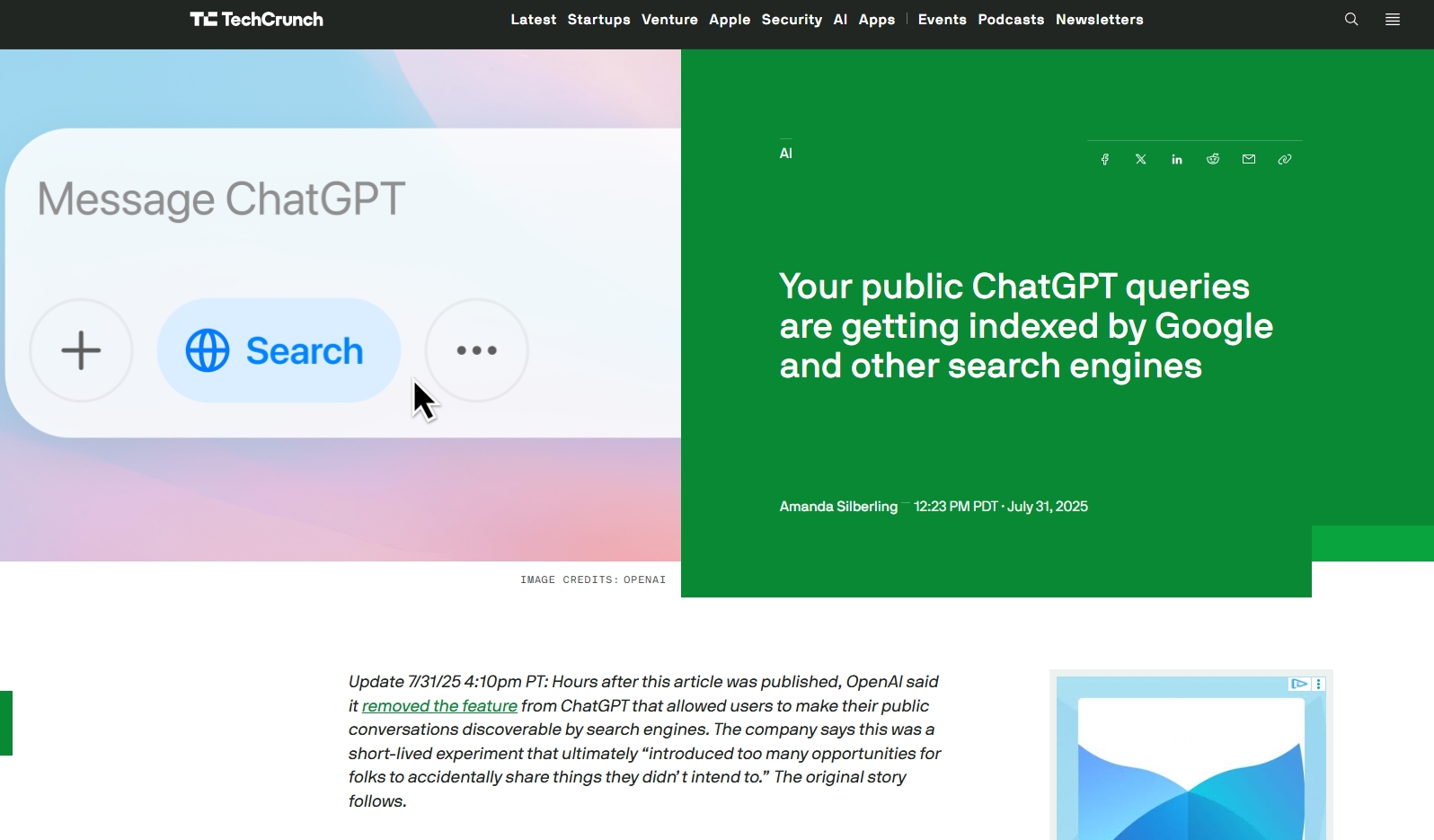Screen dimensions: 1434x840
Task: Share article on Facebook
Action: [x=1105, y=159]
